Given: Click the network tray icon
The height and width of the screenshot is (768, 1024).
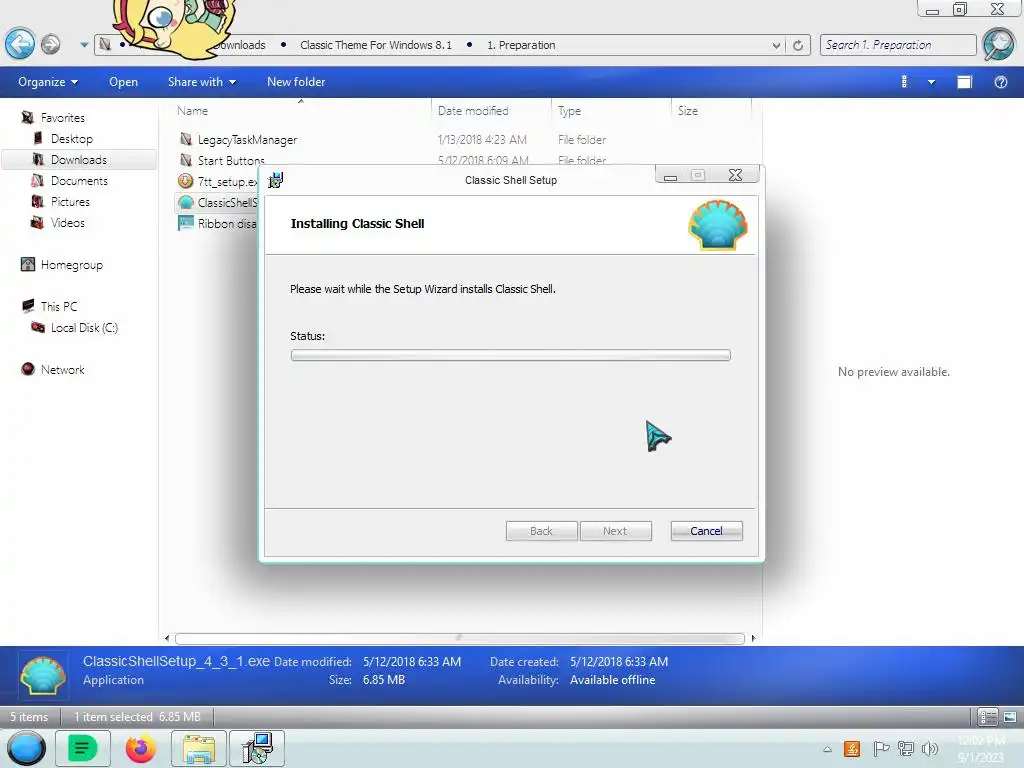Looking at the screenshot, I should 906,749.
